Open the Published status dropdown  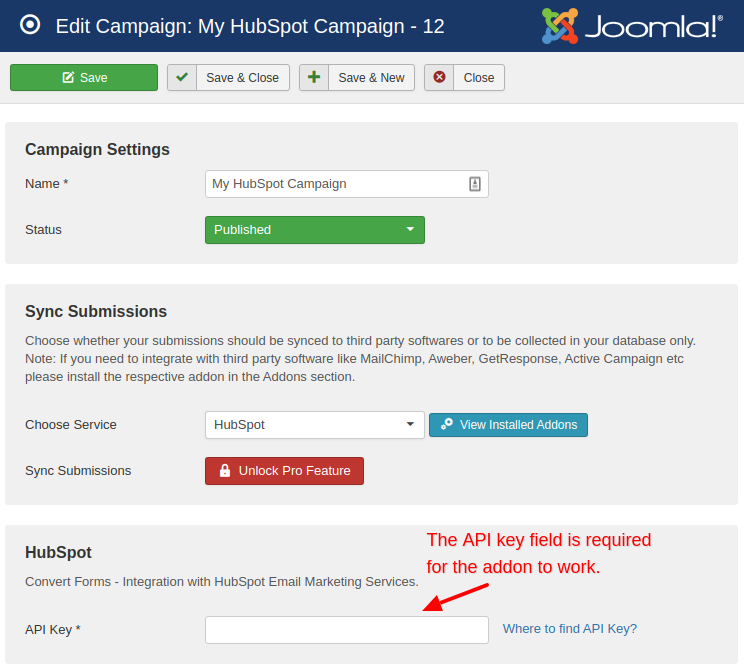[x=315, y=230]
